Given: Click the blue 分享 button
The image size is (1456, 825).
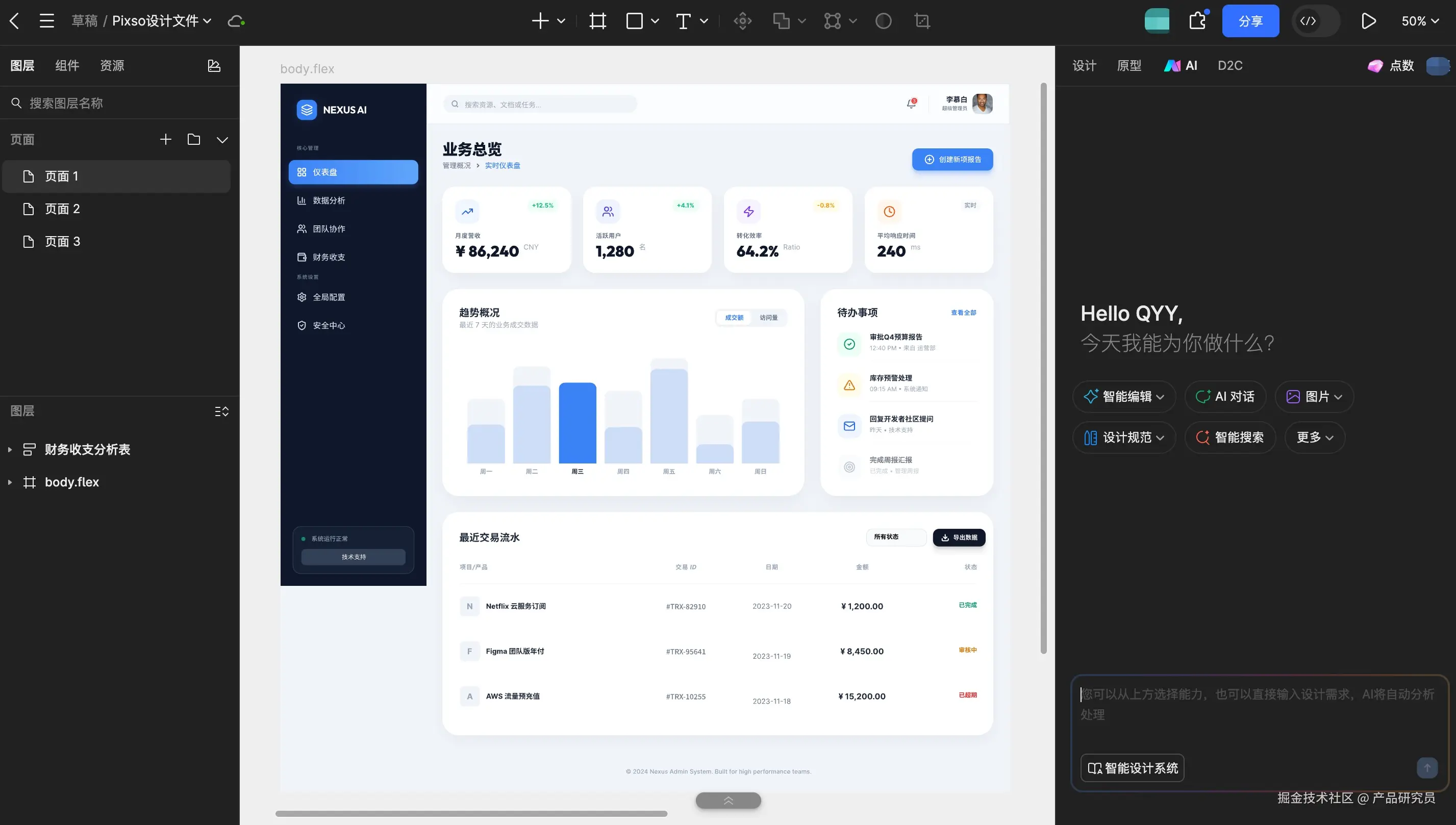Looking at the screenshot, I should [1250, 21].
